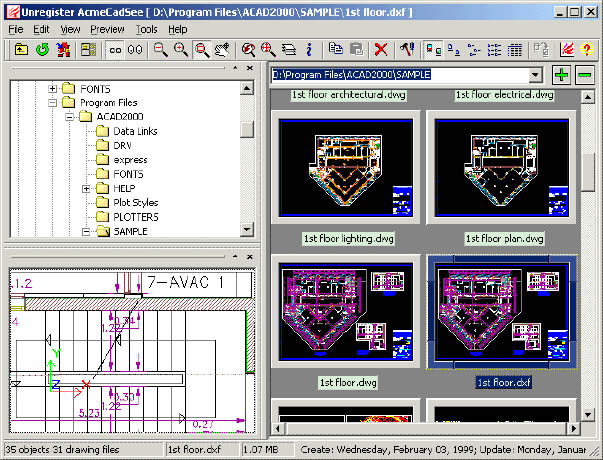Open the Preview menu
The width and height of the screenshot is (603, 460).
coord(107,30)
